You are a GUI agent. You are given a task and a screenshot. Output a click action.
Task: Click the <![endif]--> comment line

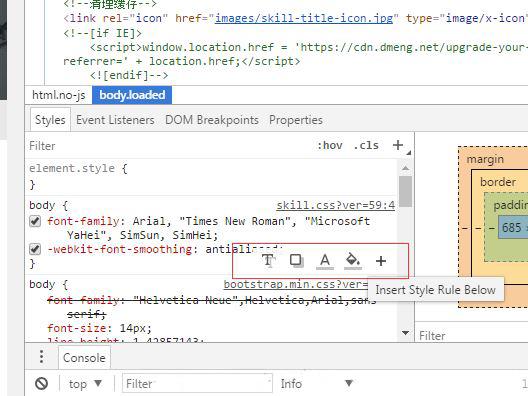tap(129, 75)
